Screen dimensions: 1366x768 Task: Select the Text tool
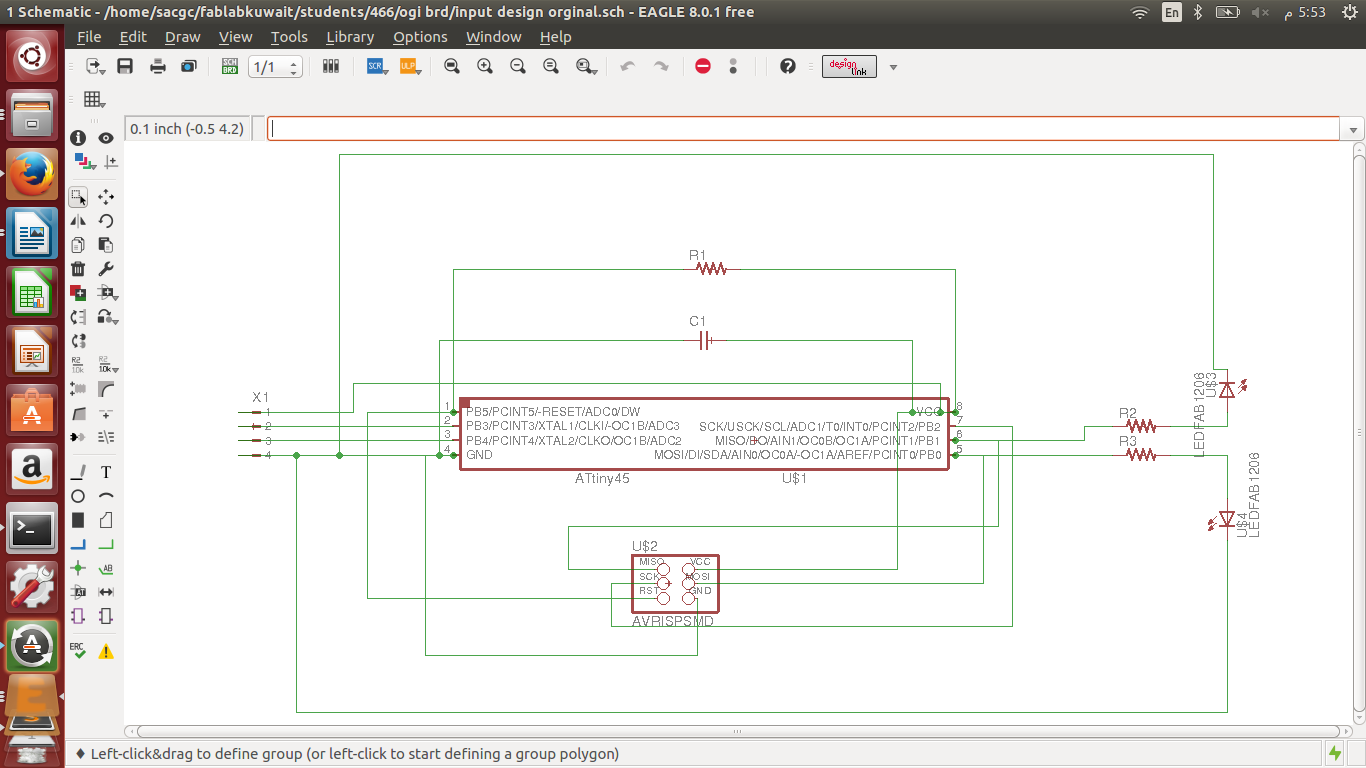tap(106, 472)
